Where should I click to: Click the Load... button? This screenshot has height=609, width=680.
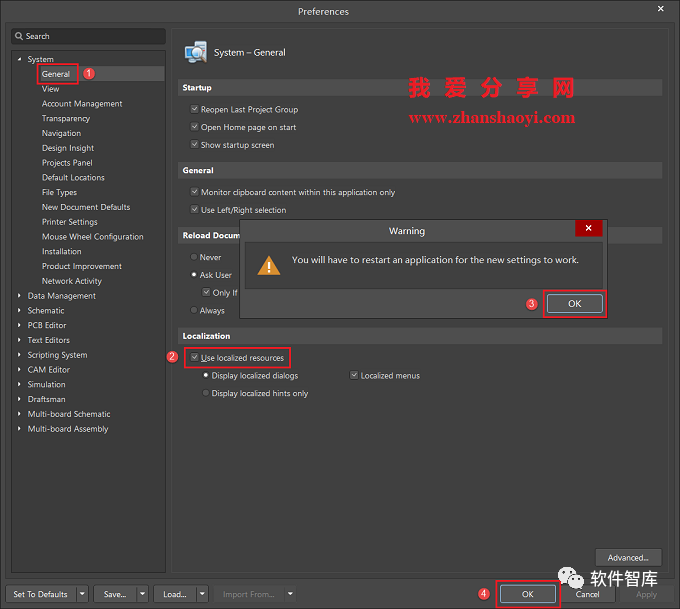[x=175, y=594]
